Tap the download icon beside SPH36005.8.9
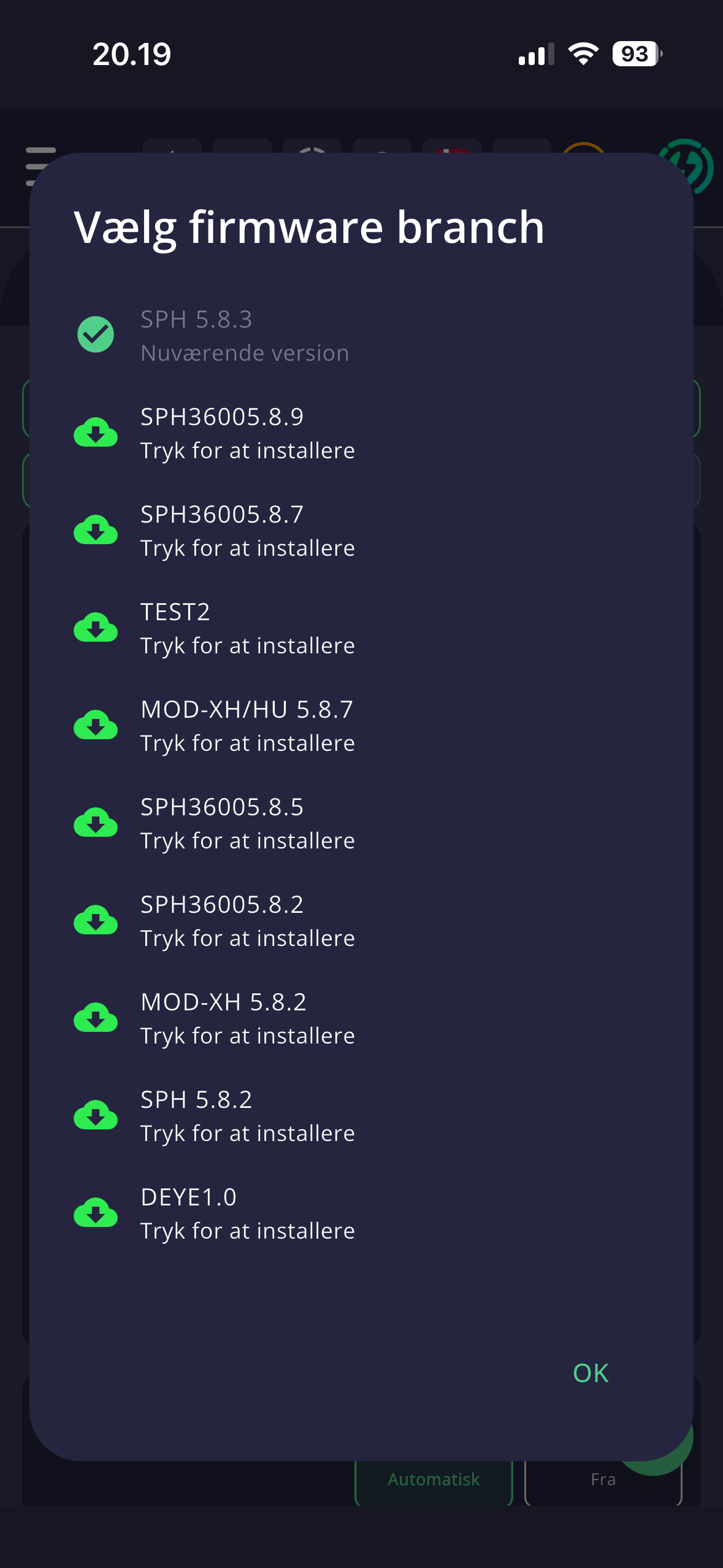 96,433
